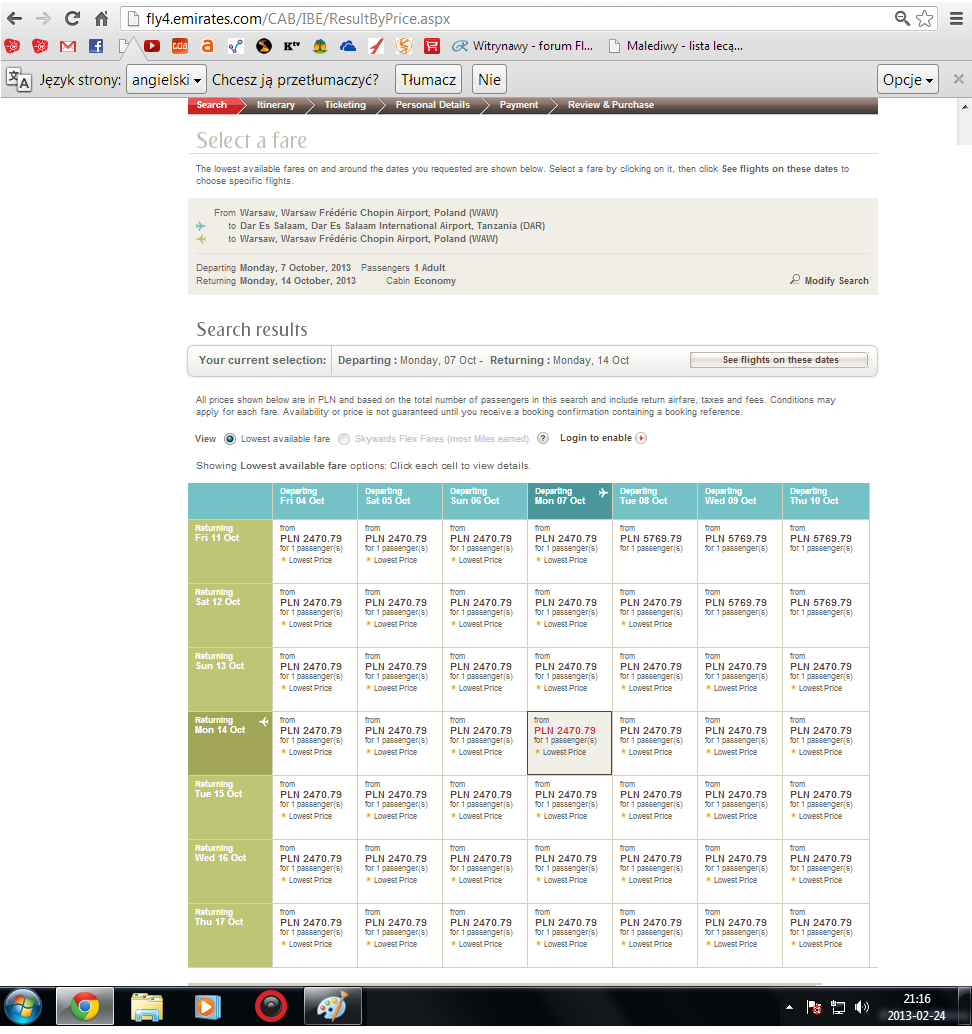Bookmark this page with the star icon

(x=925, y=18)
